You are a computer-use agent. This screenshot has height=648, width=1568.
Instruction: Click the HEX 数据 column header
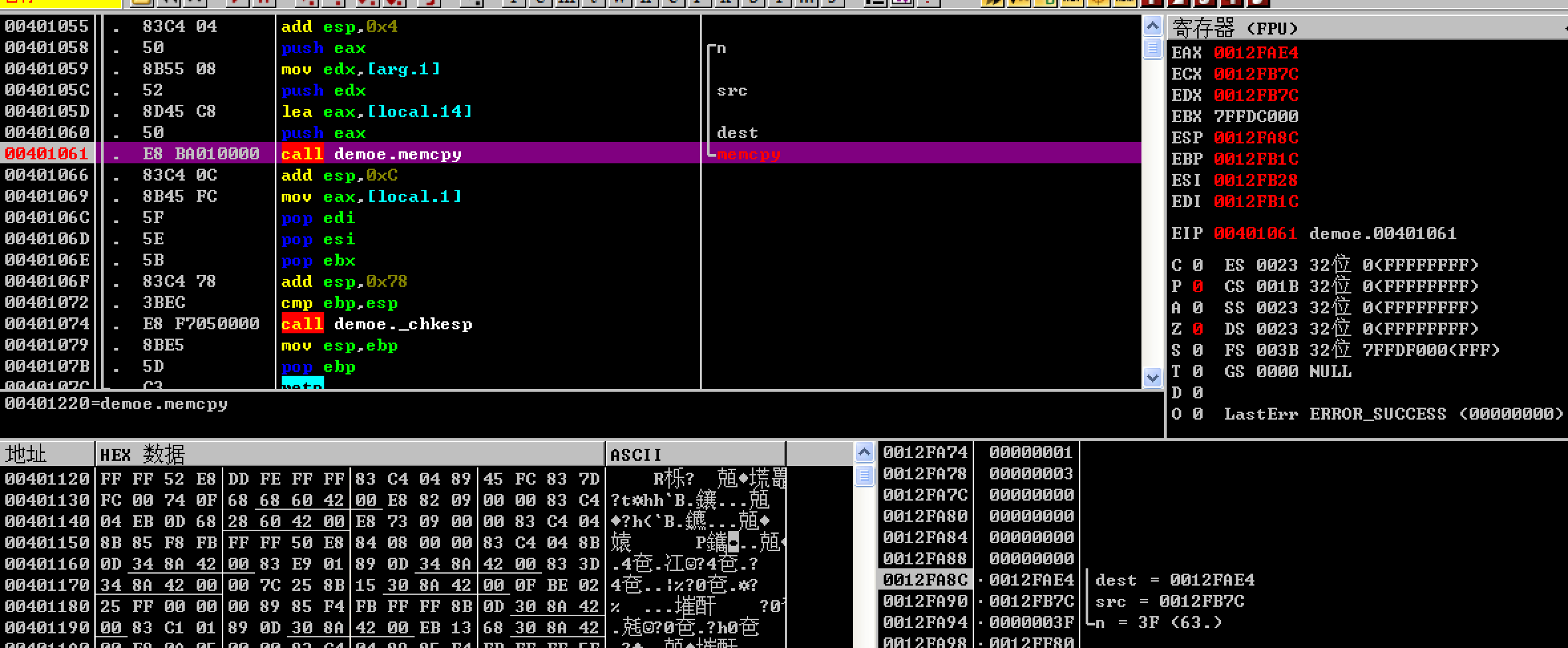tap(349, 454)
